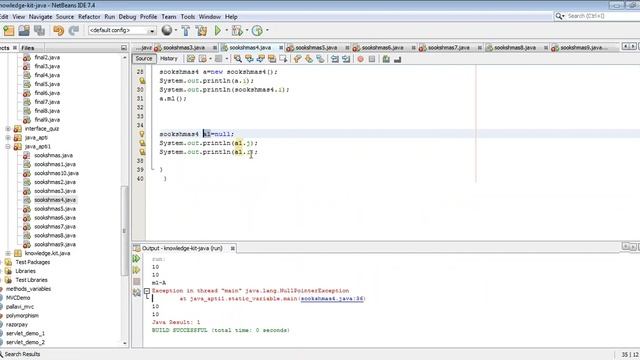The width and height of the screenshot is (640, 360).
Task: Open the Team menu
Action: 169,17
